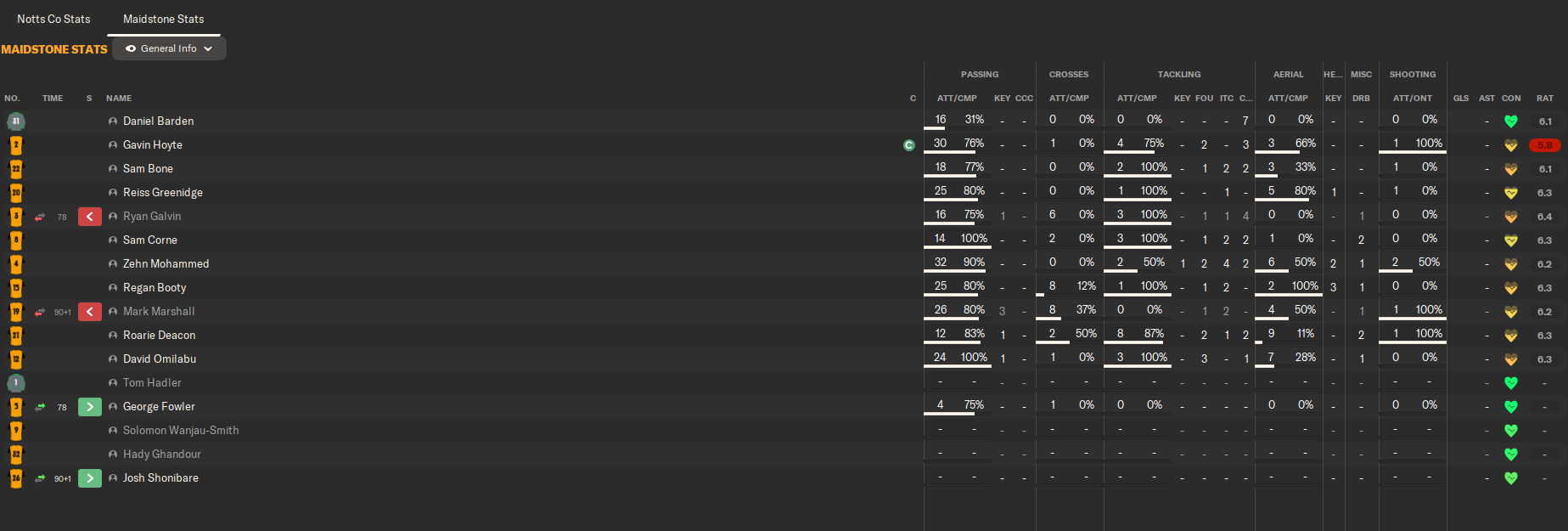The image size is (1568, 531).
Task: Sort by the NO. column header
Action: pyautogui.click(x=12, y=99)
